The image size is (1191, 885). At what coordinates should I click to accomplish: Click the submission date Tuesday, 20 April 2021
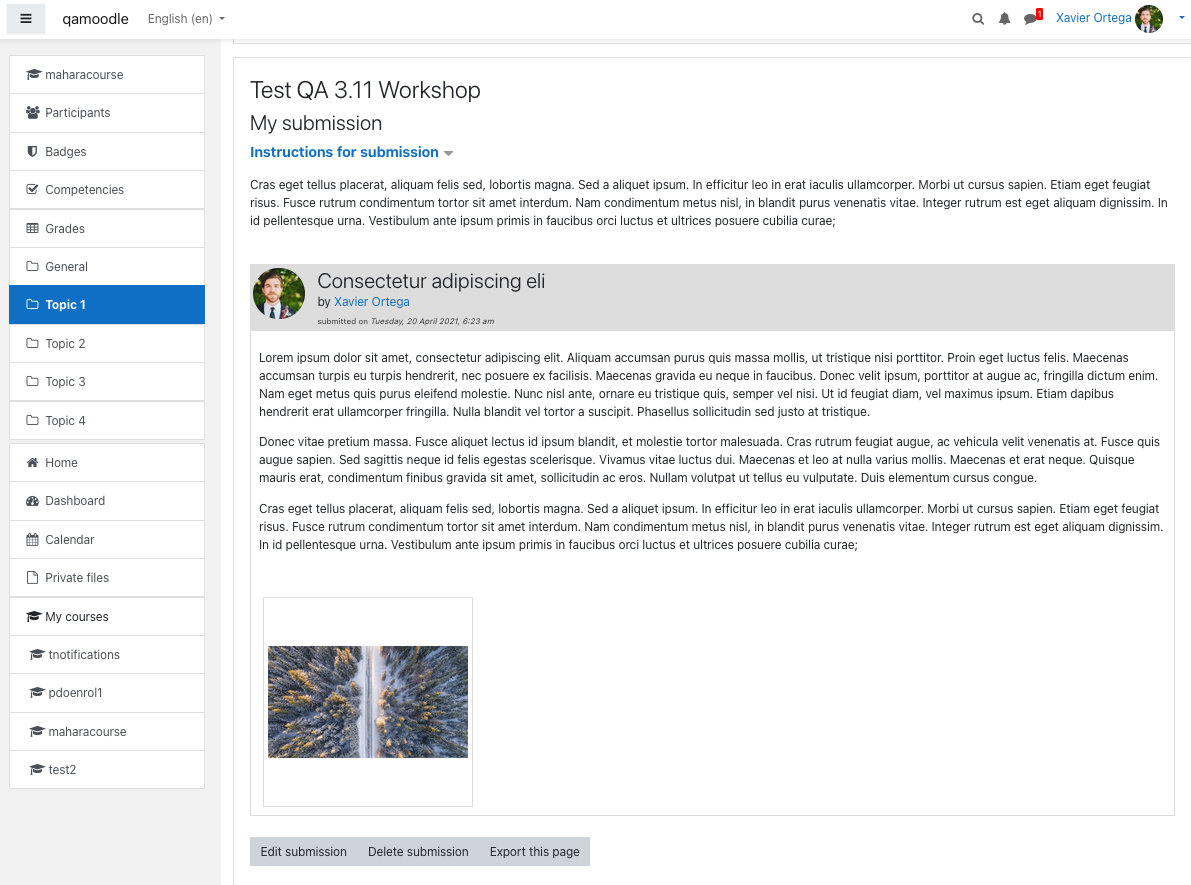tap(432, 321)
